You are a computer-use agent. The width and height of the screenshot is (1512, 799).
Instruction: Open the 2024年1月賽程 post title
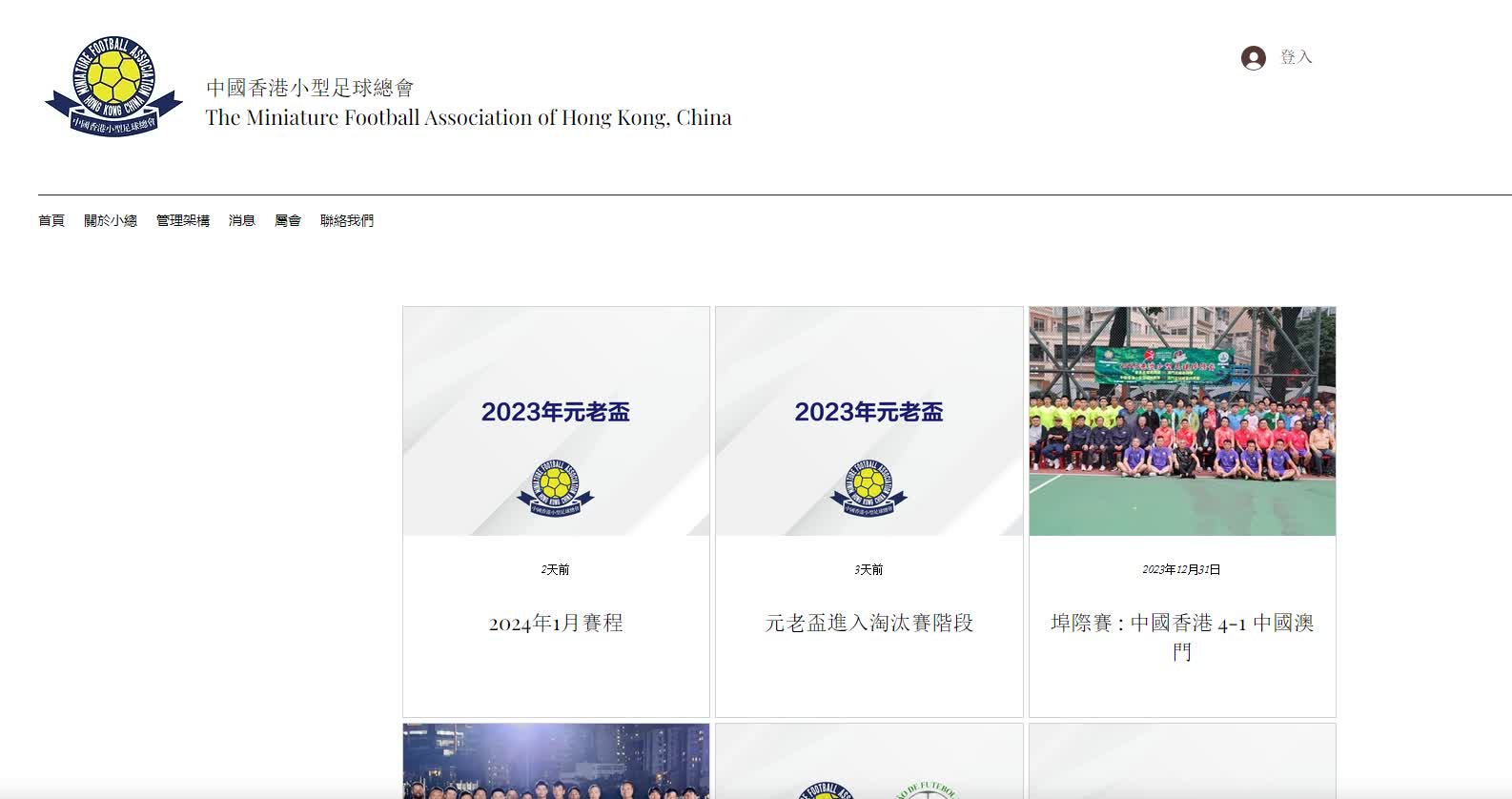click(x=556, y=623)
